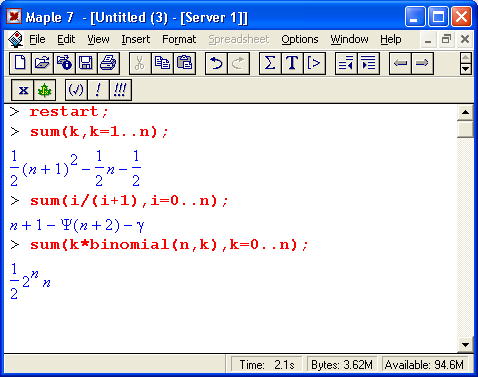Image resolution: width=478 pixels, height=377 pixels.
Task: Open the Format menu
Action: click(x=179, y=39)
